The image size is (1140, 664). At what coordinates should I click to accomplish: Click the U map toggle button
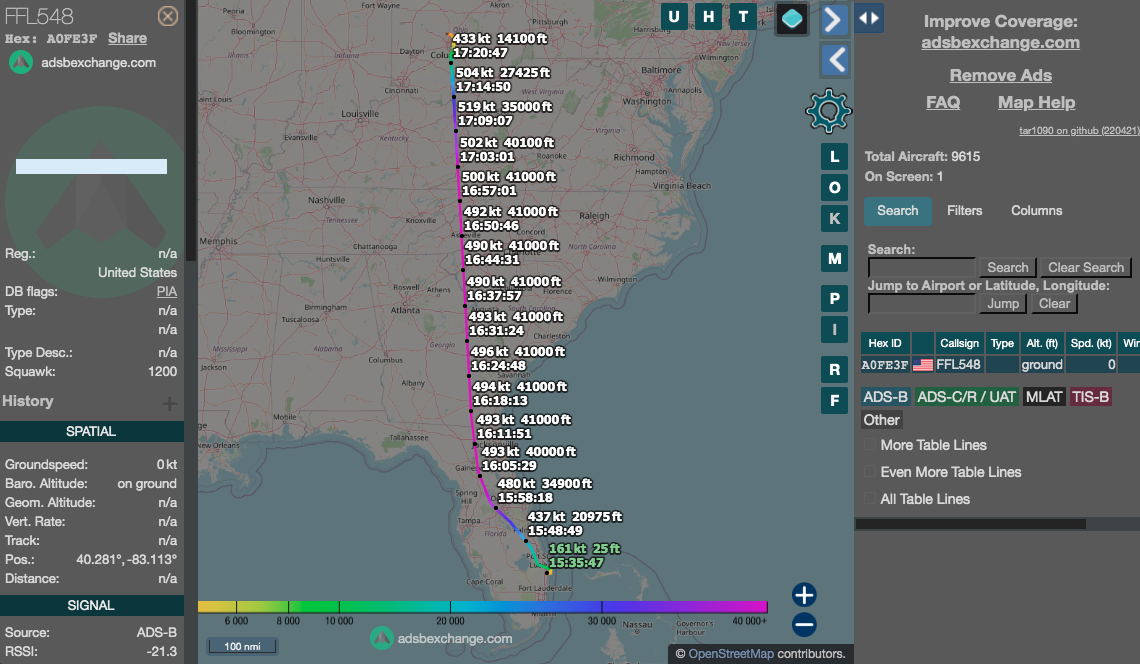point(674,16)
